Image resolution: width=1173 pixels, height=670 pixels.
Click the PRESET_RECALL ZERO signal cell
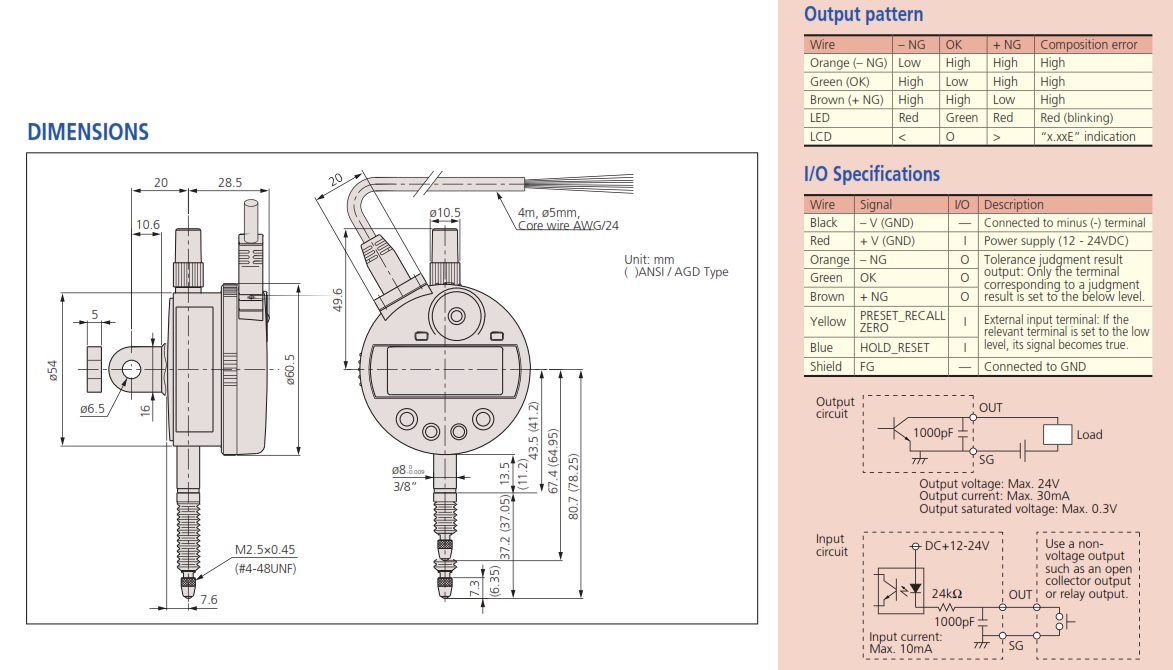pos(902,322)
